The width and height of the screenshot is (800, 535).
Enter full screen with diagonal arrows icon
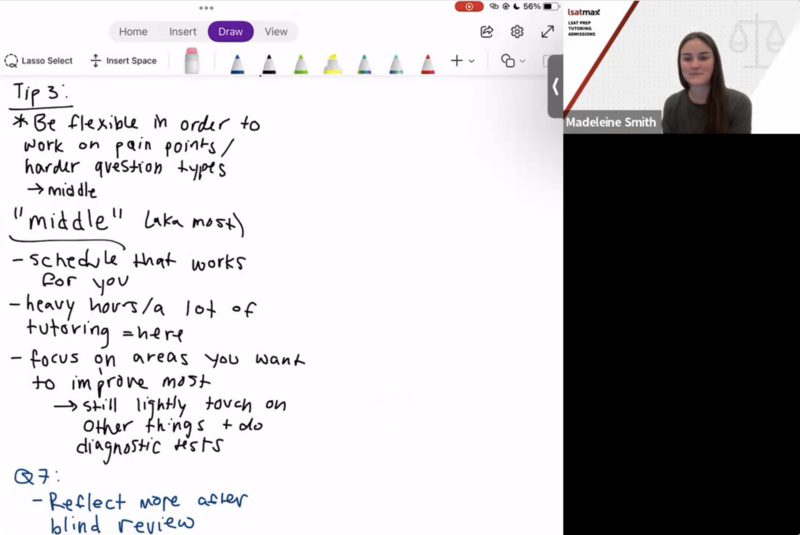click(x=547, y=32)
